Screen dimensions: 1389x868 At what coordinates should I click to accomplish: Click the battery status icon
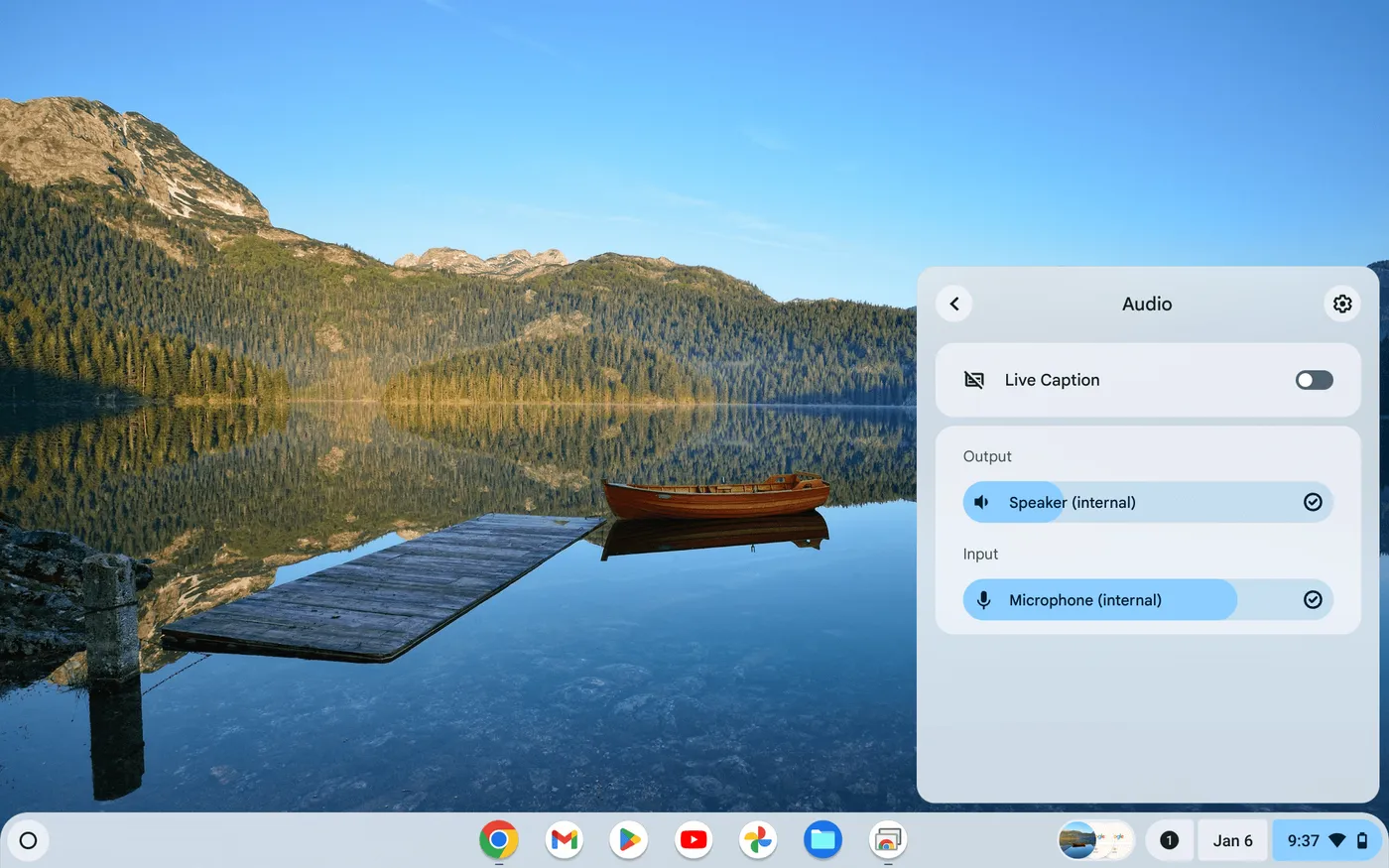1362,840
